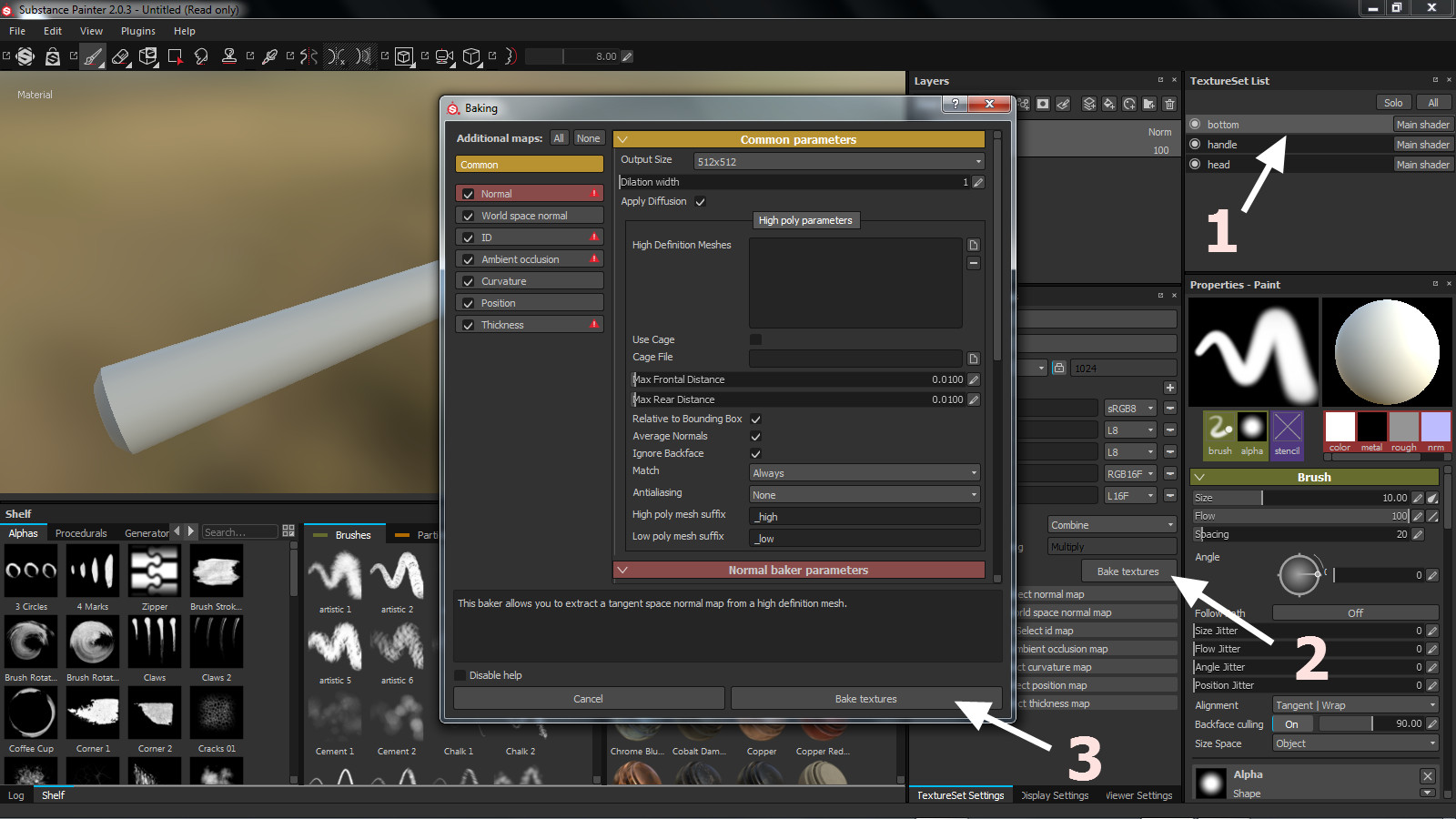This screenshot has height=819, width=1456.
Task: Uncheck the Curvature map checkbox
Action: [x=469, y=281]
